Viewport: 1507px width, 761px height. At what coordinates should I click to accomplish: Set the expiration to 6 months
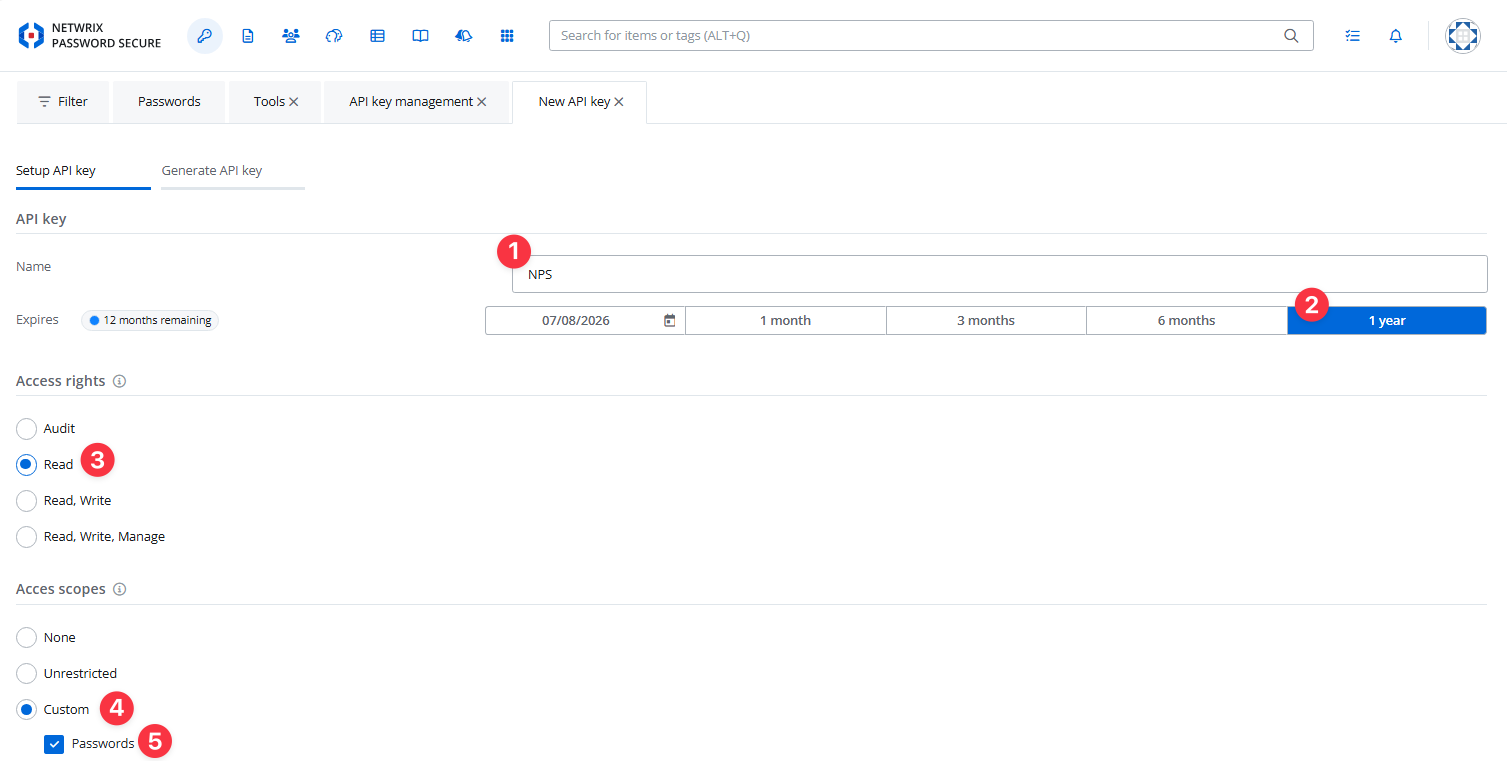pyautogui.click(x=1186, y=319)
